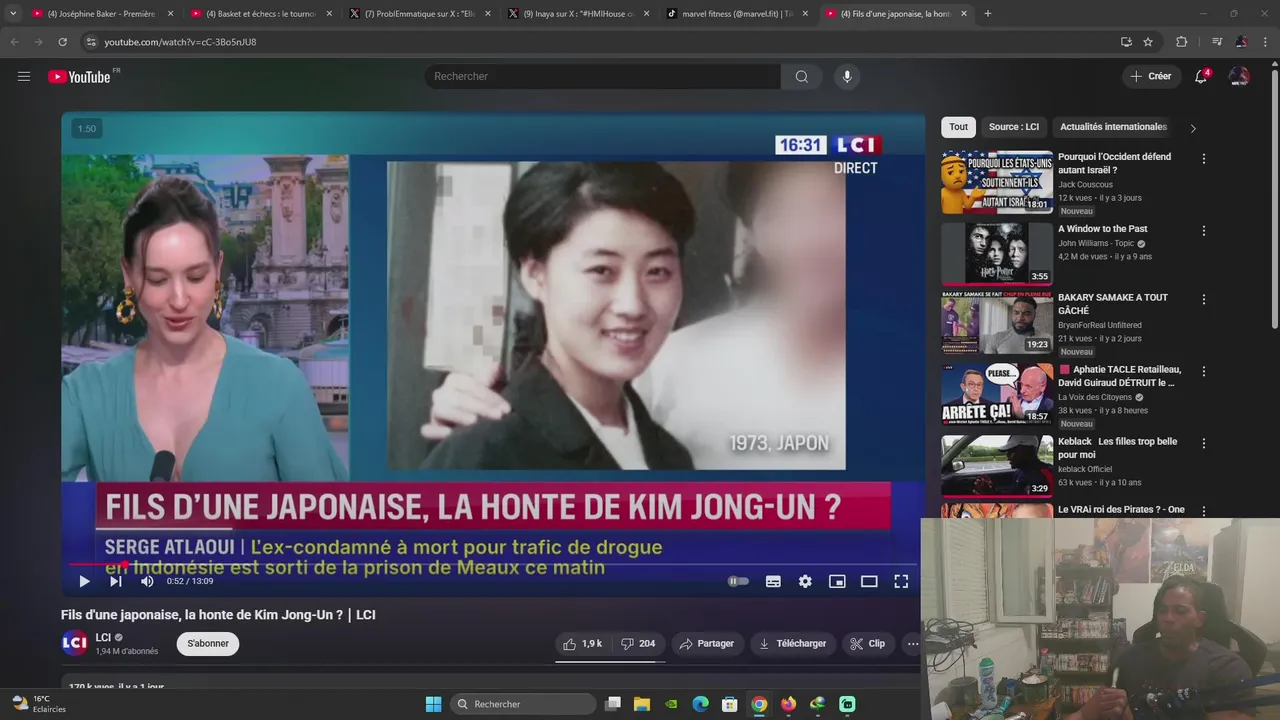This screenshot has width=1280, height=720.
Task: Select the Actualités internationales chip
Action: coord(1113,127)
